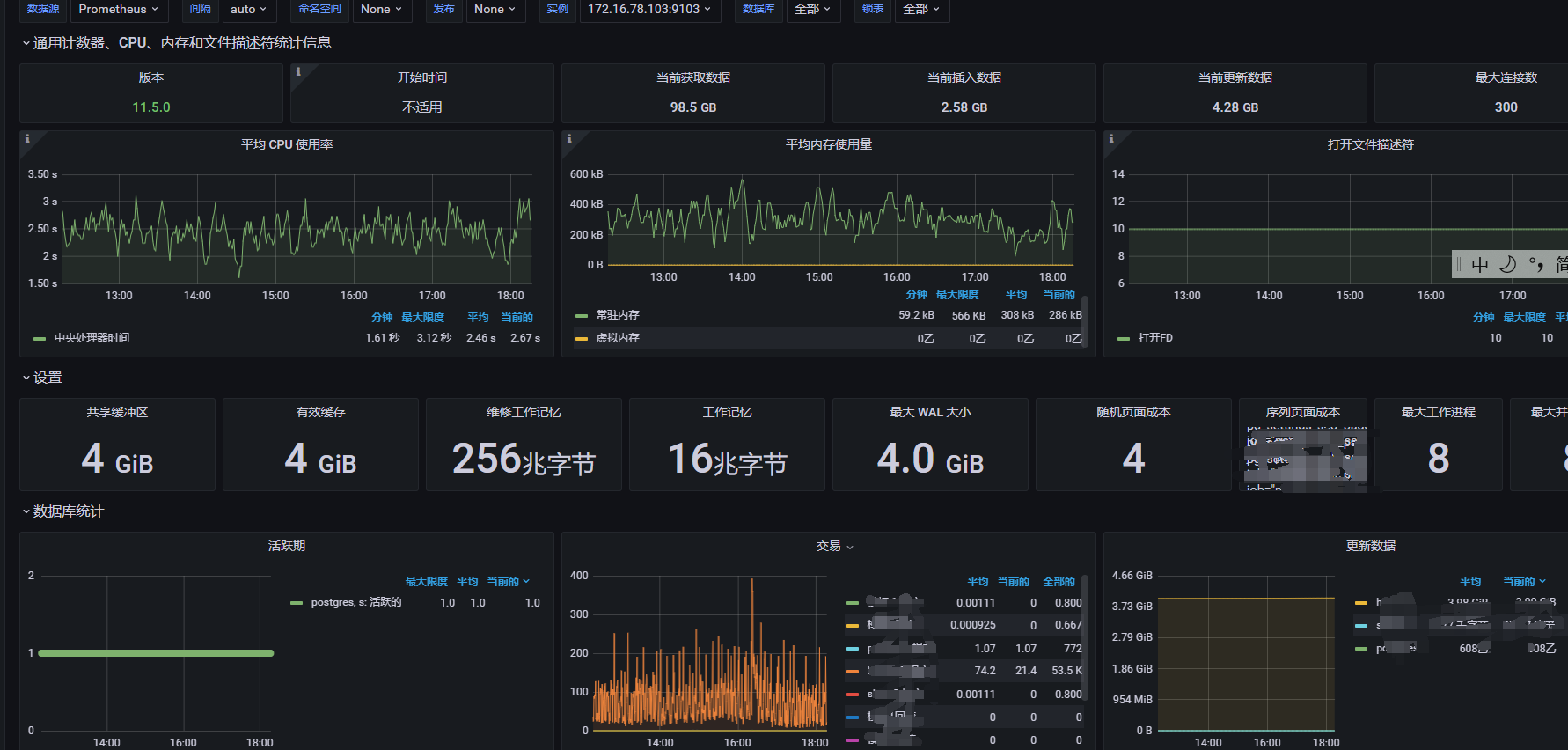
Task: Click the IME moon icon
Action: coord(1508,264)
